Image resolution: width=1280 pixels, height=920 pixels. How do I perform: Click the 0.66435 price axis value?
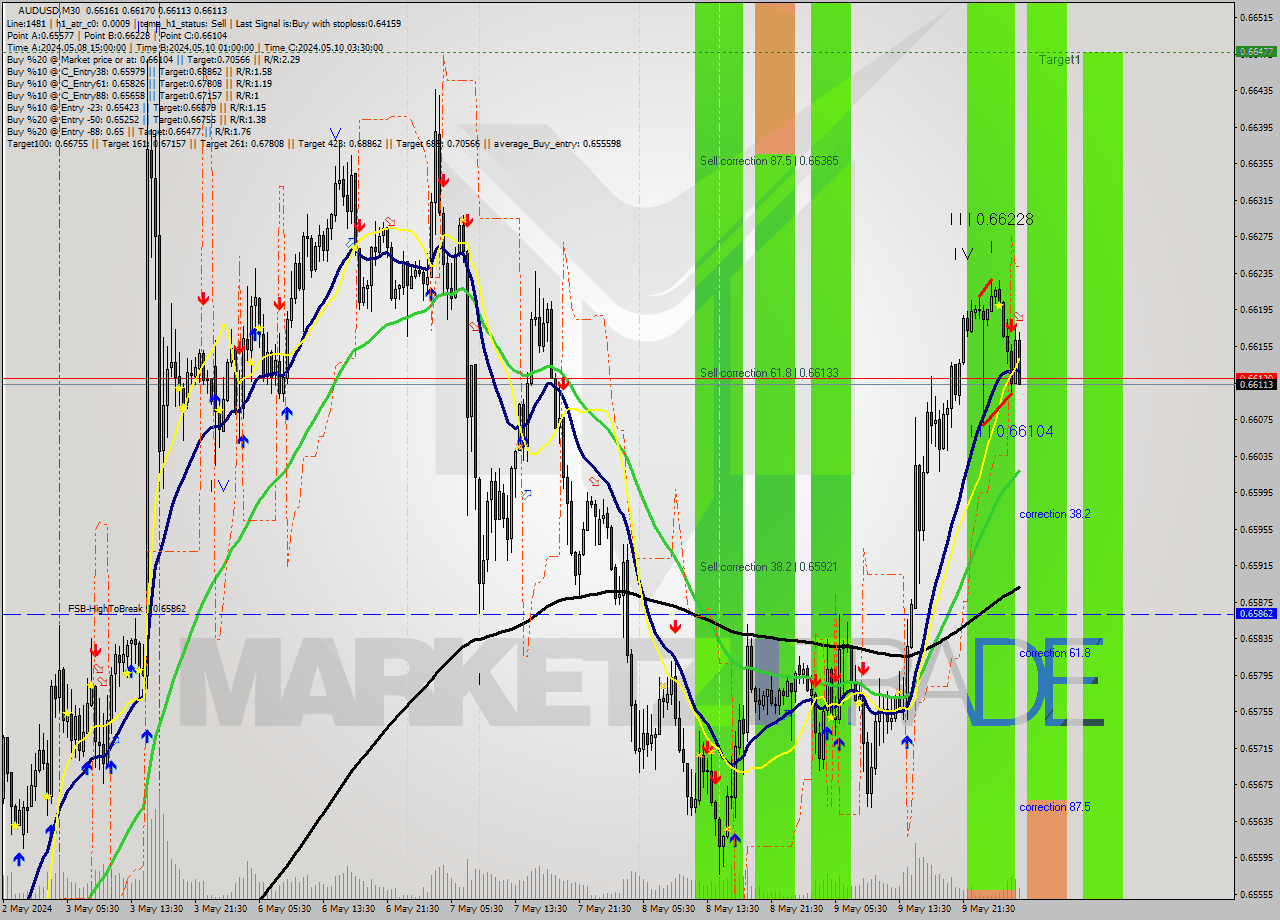click(x=1256, y=90)
